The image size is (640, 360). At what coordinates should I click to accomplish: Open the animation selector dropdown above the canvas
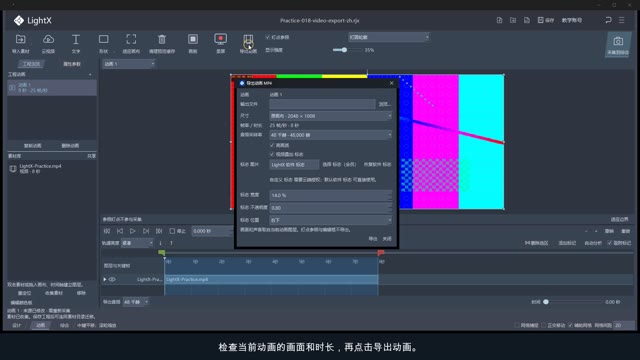point(129,64)
